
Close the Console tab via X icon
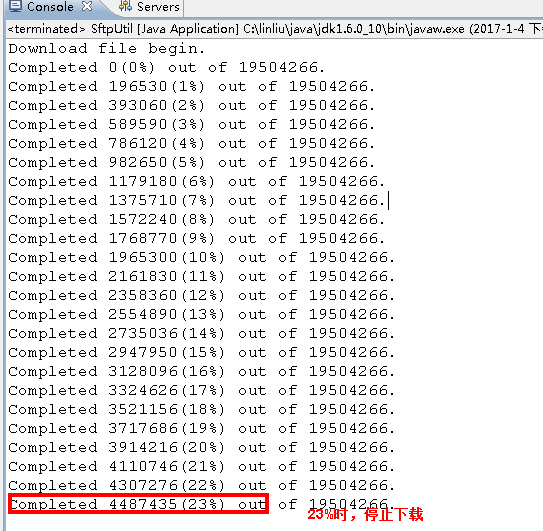(87, 6)
